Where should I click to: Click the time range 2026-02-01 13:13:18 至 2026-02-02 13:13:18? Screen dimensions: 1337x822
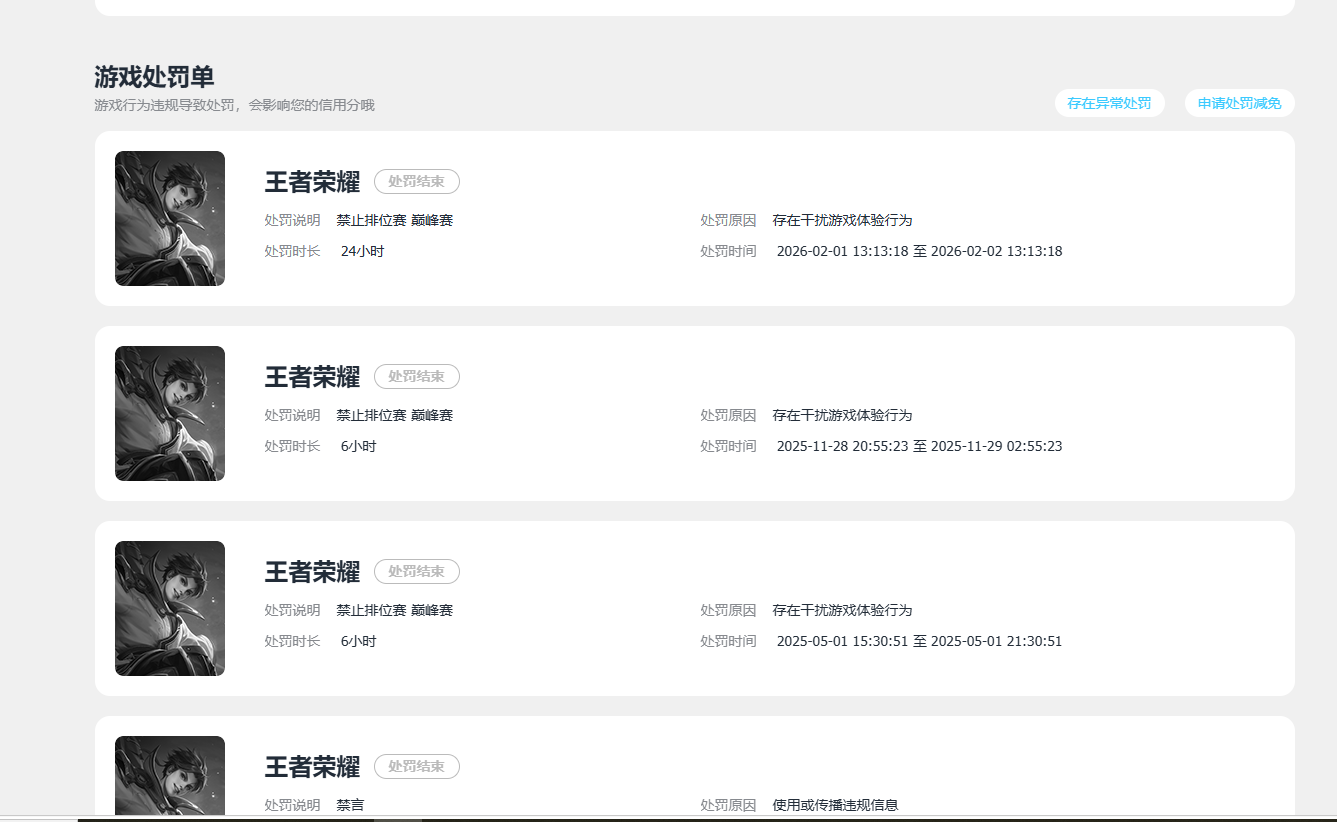pos(919,251)
